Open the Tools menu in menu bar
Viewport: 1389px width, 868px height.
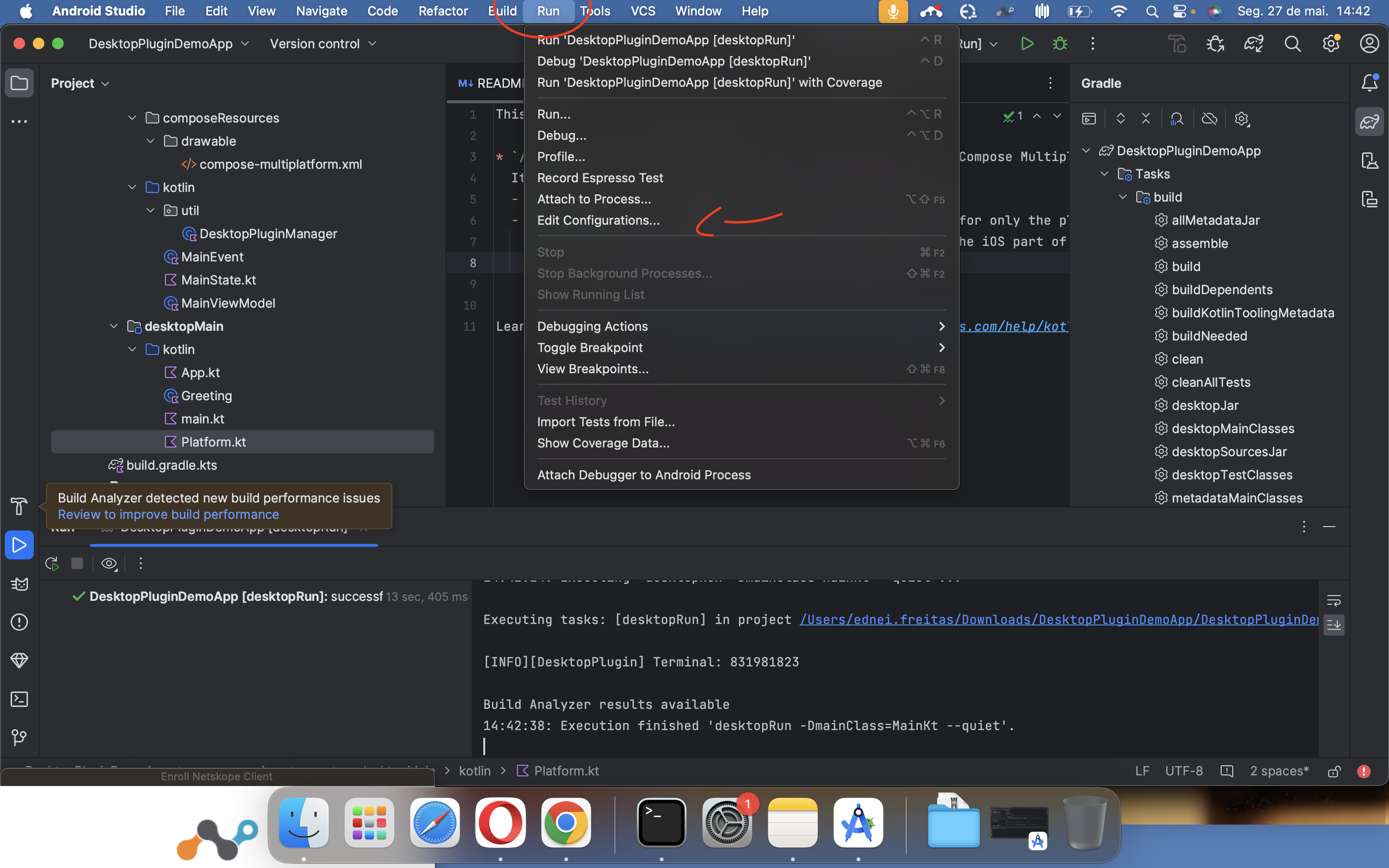[x=595, y=12]
